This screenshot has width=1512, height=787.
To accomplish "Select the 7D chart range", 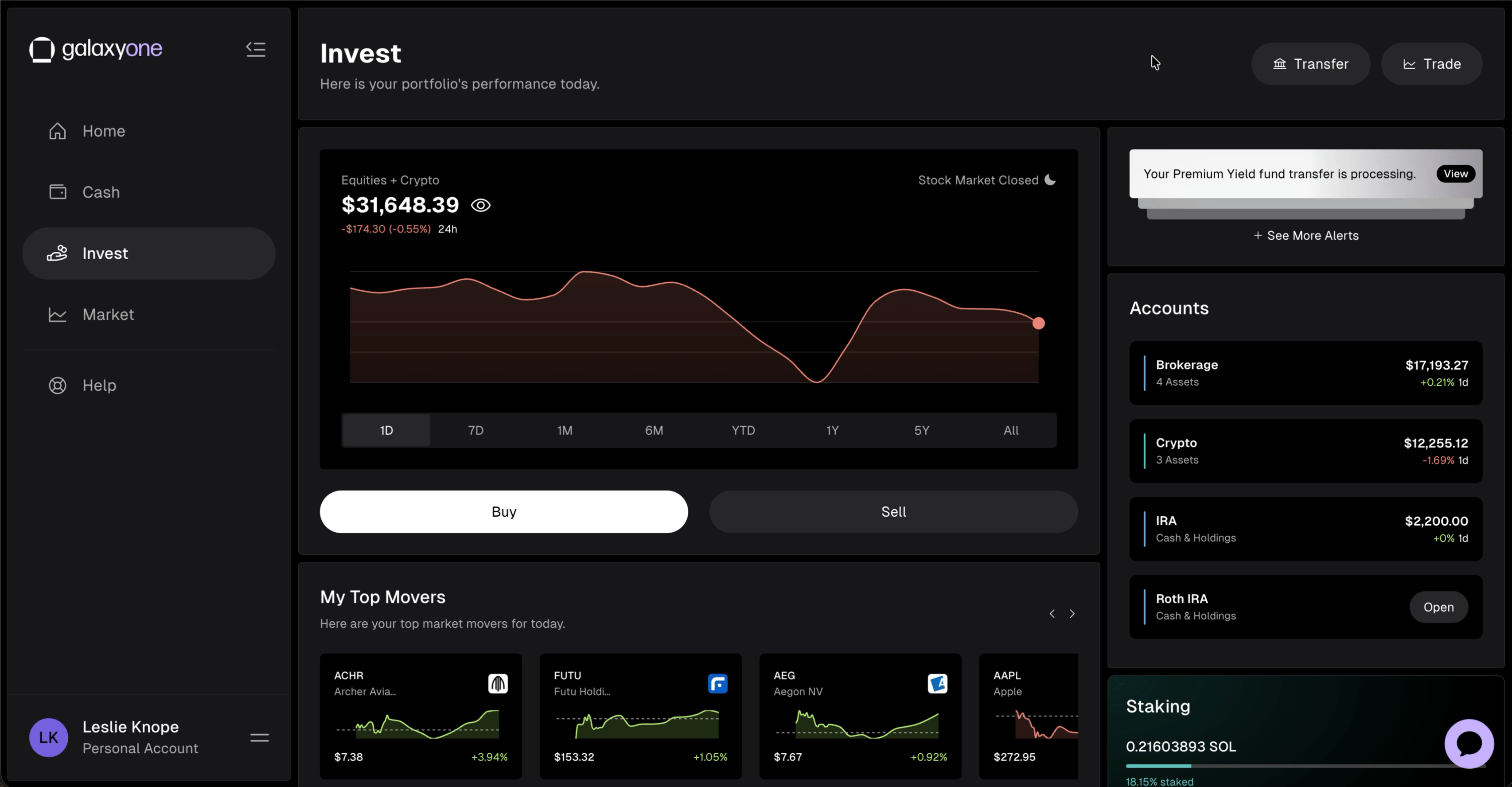I will coord(475,430).
